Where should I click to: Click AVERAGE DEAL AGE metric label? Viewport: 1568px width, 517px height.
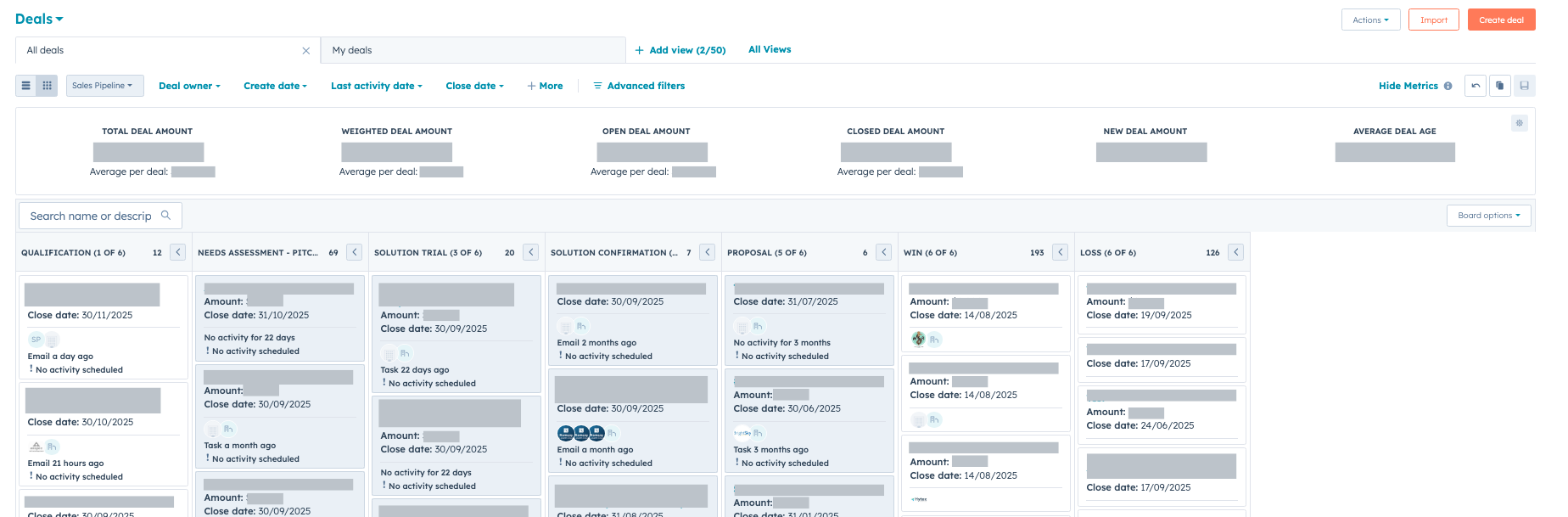(x=1395, y=132)
